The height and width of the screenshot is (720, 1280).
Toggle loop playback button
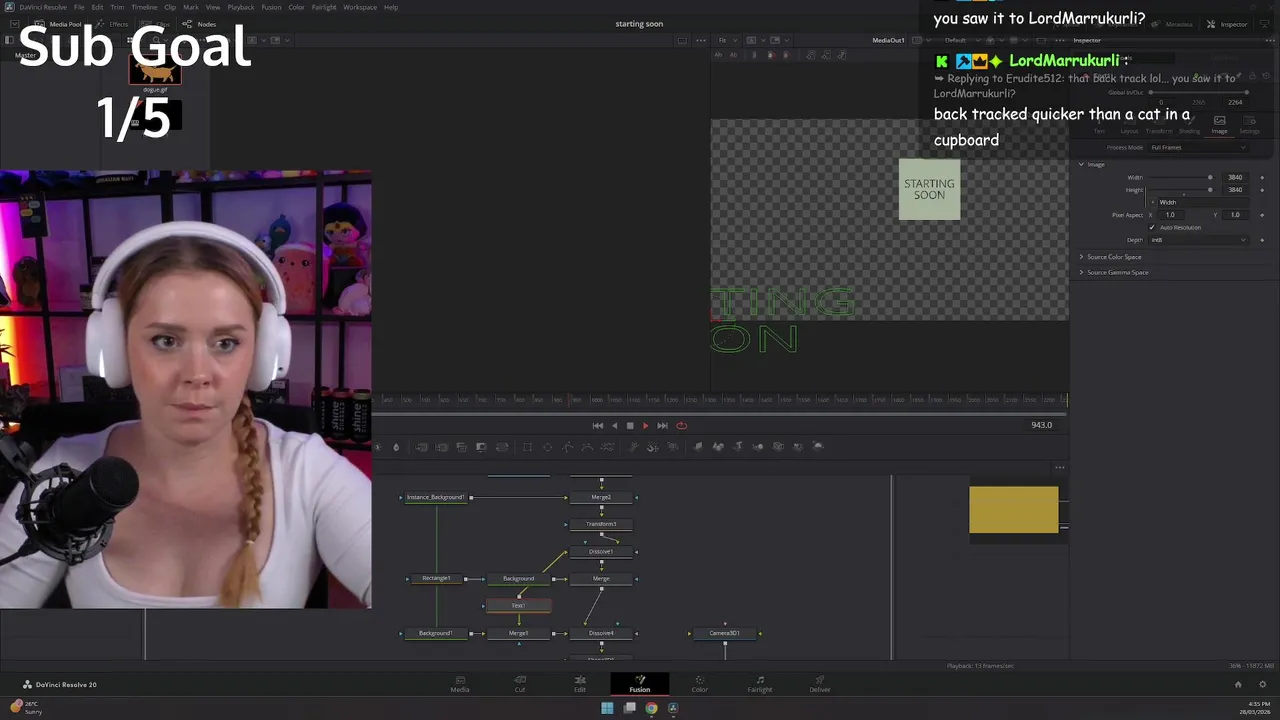[681, 425]
